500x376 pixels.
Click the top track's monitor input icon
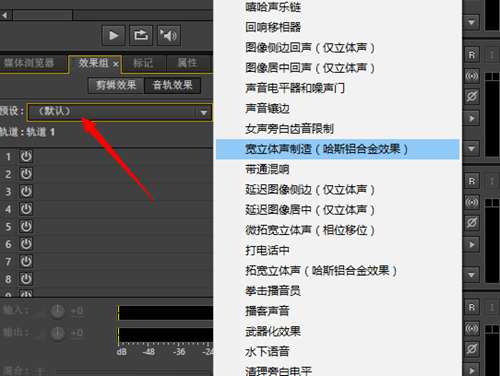471,76
